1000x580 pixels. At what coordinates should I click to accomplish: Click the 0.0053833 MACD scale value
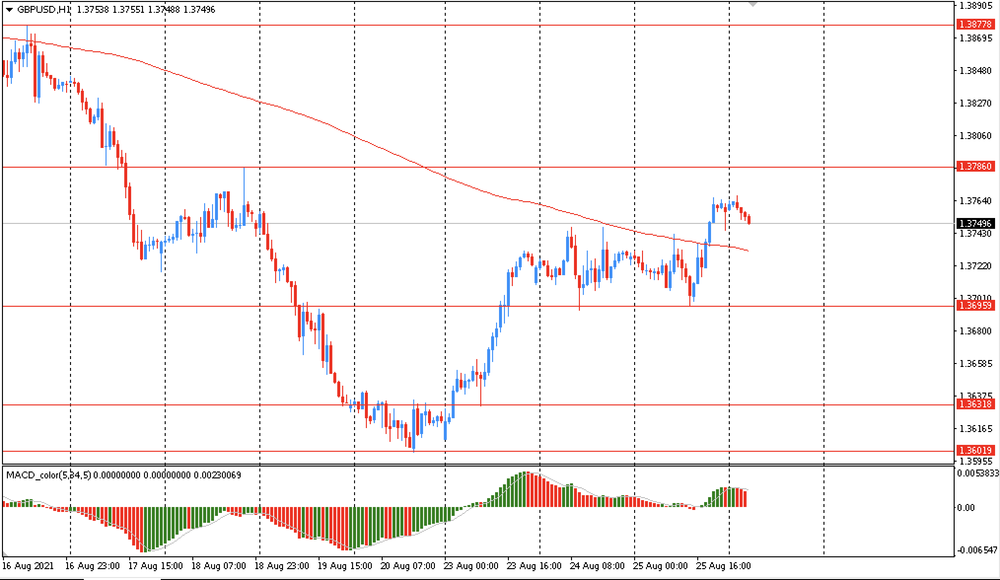coord(977,473)
